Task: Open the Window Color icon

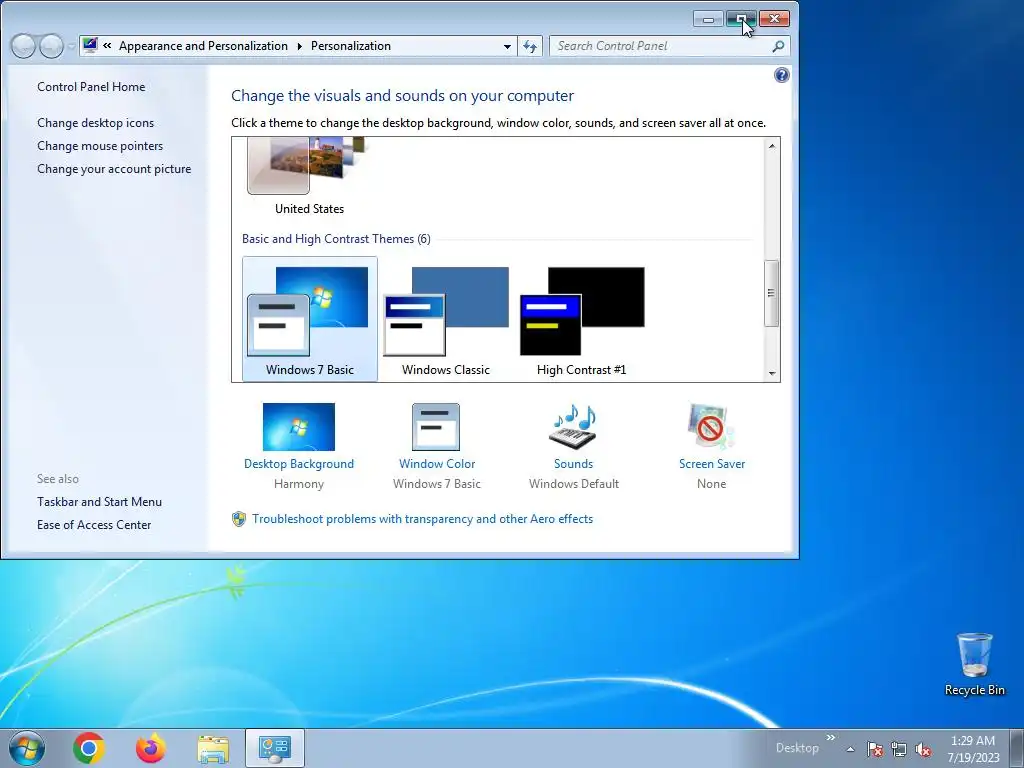Action: pos(436,427)
